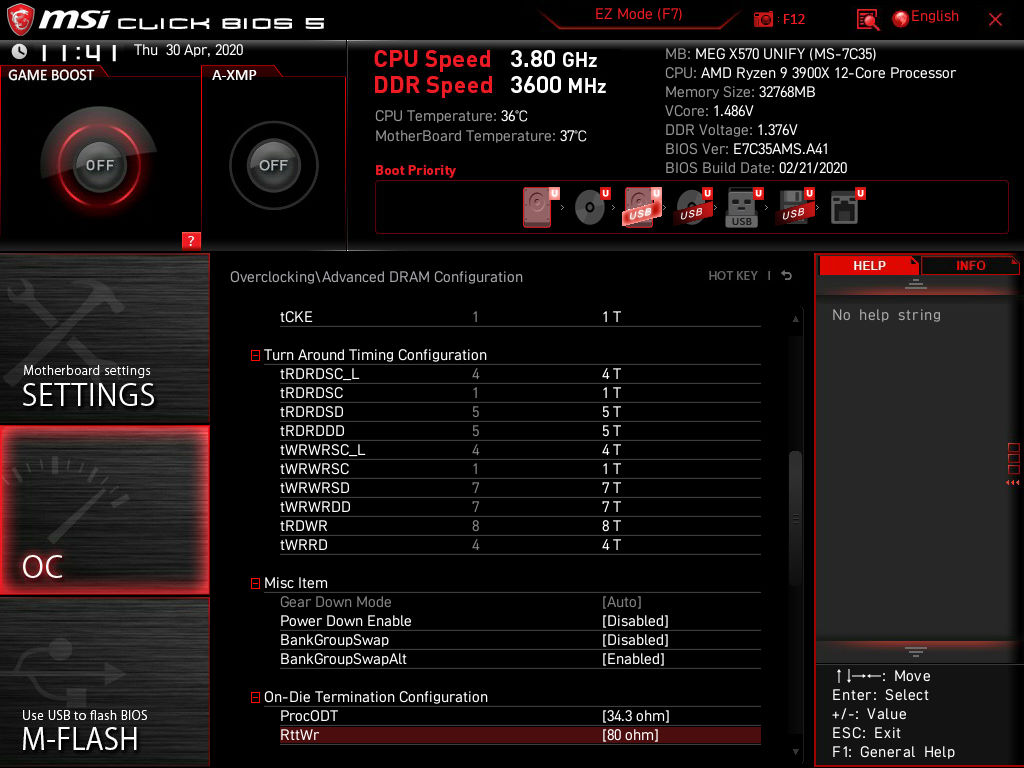Click the favorites boxes on the right edge

[x=1014, y=458]
